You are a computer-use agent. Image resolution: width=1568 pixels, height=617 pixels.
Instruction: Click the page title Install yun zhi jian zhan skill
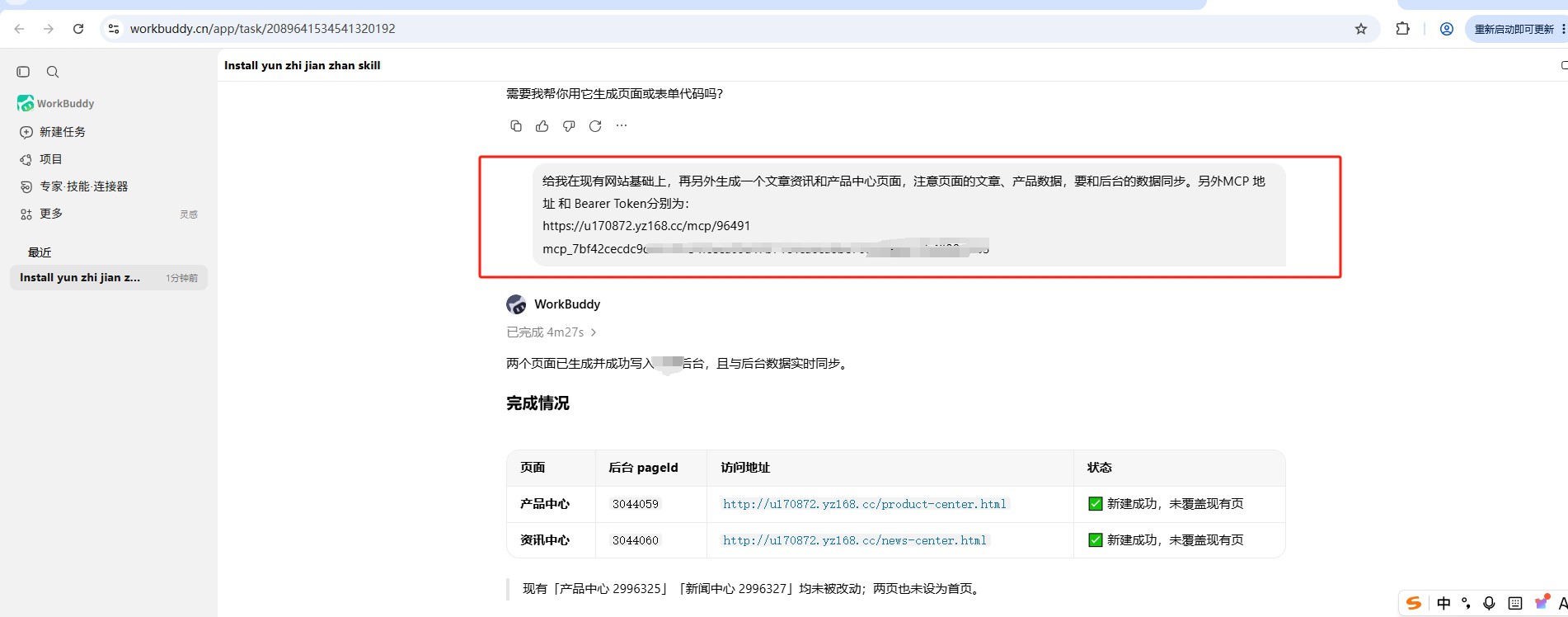pyautogui.click(x=303, y=65)
